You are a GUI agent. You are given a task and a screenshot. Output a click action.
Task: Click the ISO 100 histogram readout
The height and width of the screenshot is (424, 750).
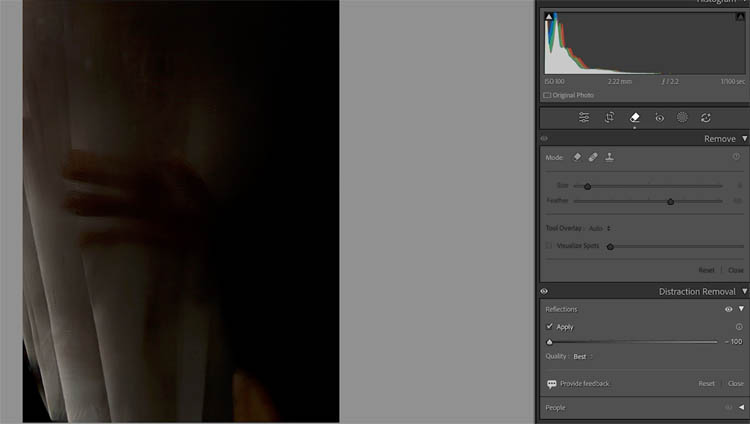[554, 82]
